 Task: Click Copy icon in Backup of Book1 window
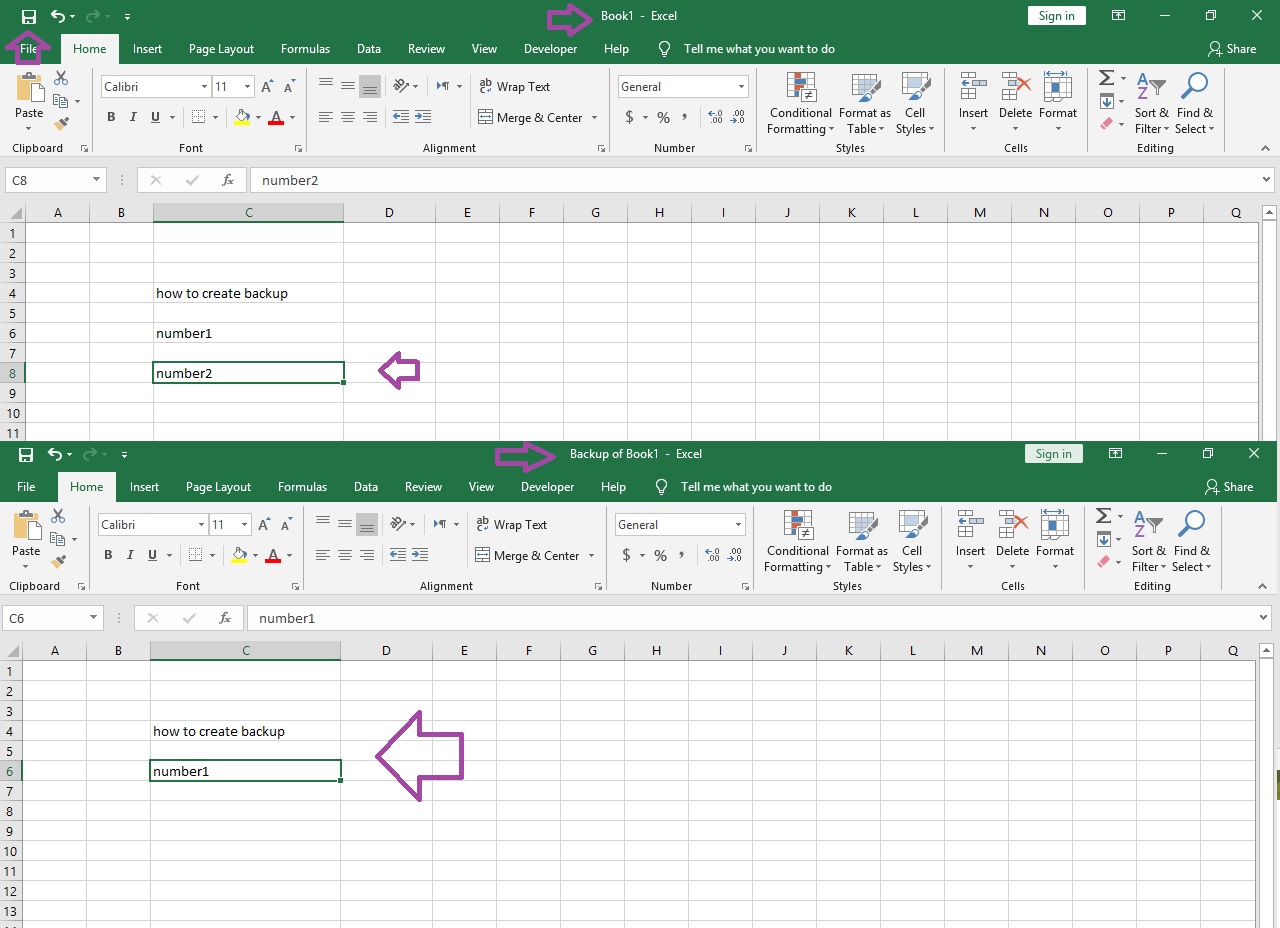point(58,540)
